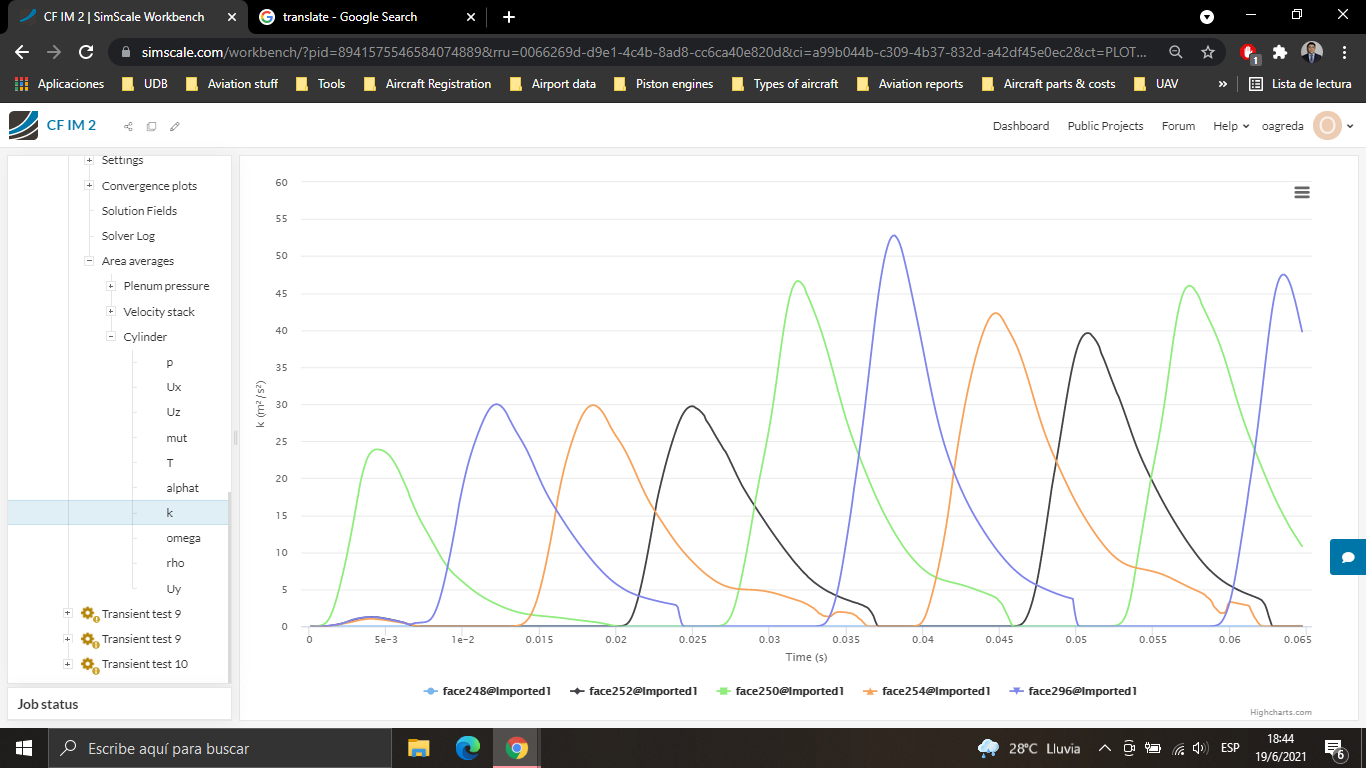1366x768 pixels.
Task: Toggle the face248@Imported1 series in legend
Action: click(487, 691)
